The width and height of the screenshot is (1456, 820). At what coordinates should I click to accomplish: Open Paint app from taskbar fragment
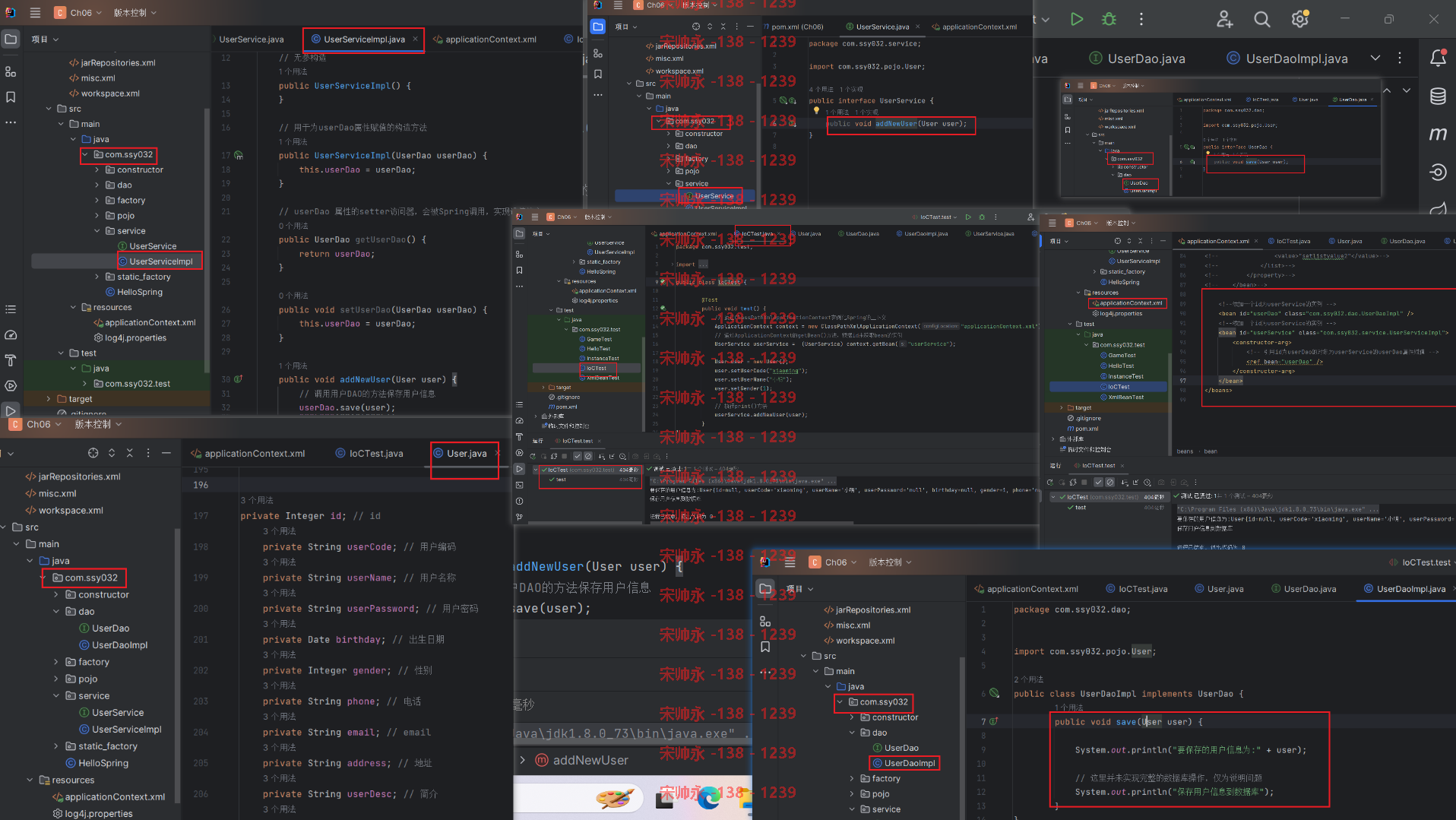click(614, 798)
